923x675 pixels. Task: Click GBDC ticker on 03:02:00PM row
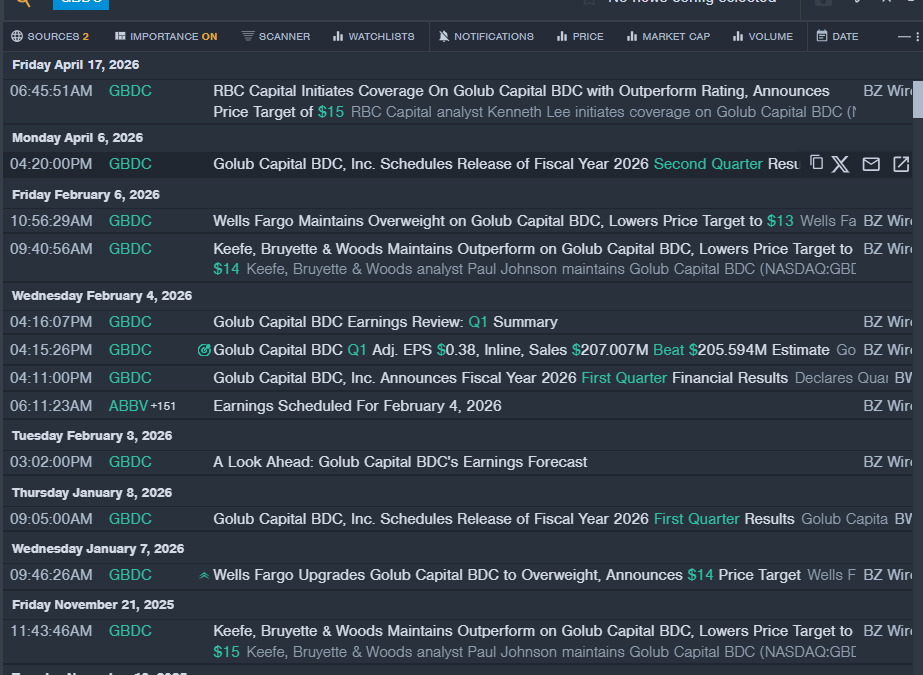point(130,462)
